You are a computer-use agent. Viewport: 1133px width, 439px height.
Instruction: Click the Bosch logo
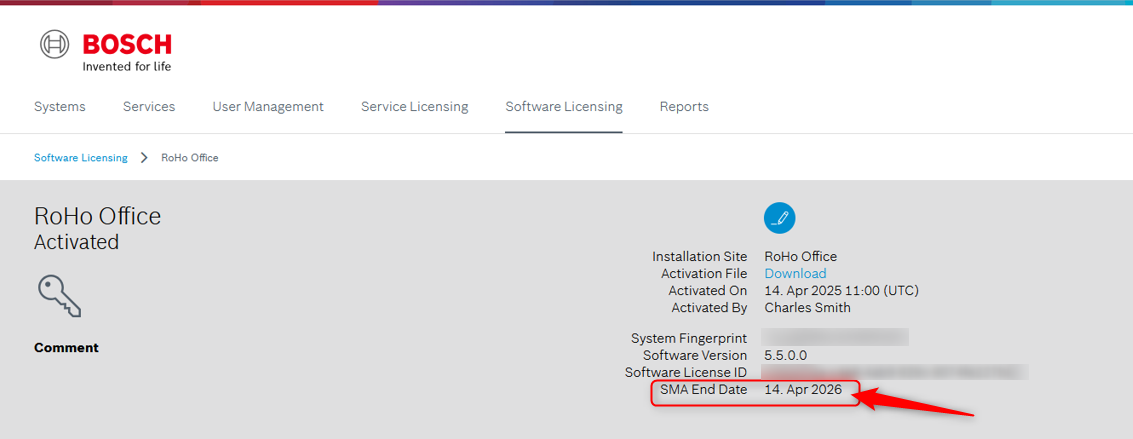106,51
